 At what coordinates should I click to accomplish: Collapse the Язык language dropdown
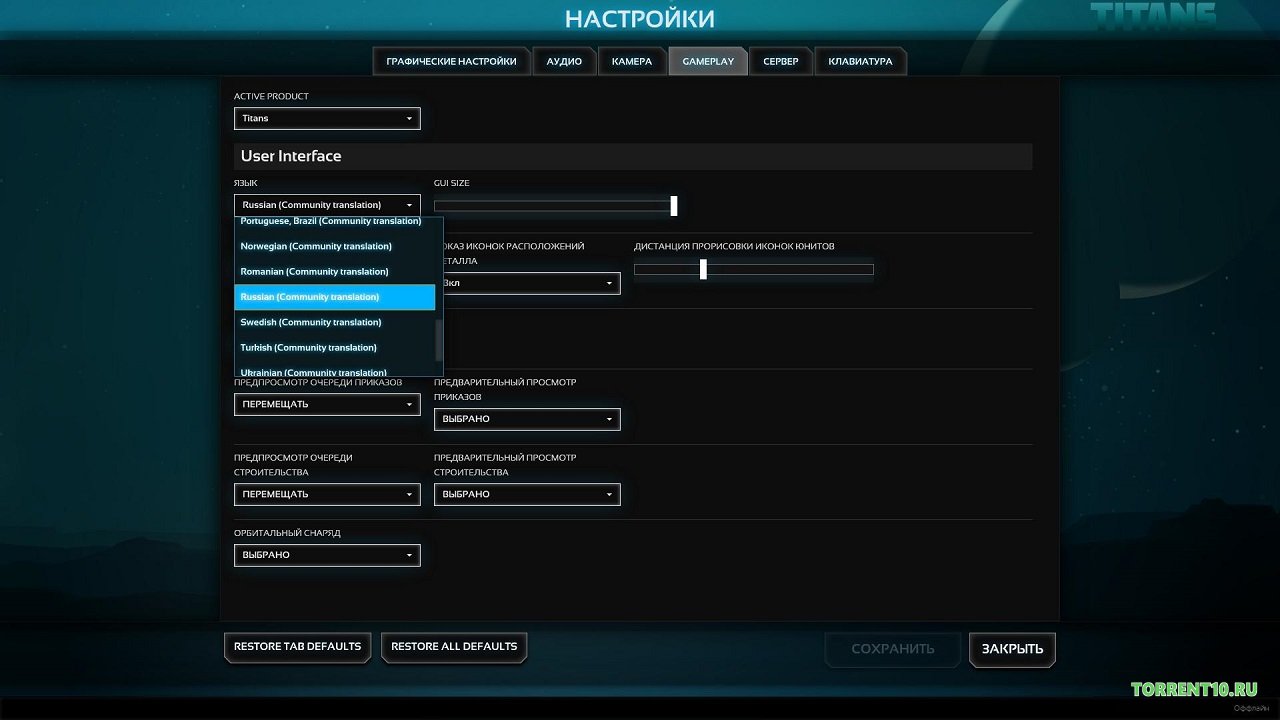[x=327, y=205]
